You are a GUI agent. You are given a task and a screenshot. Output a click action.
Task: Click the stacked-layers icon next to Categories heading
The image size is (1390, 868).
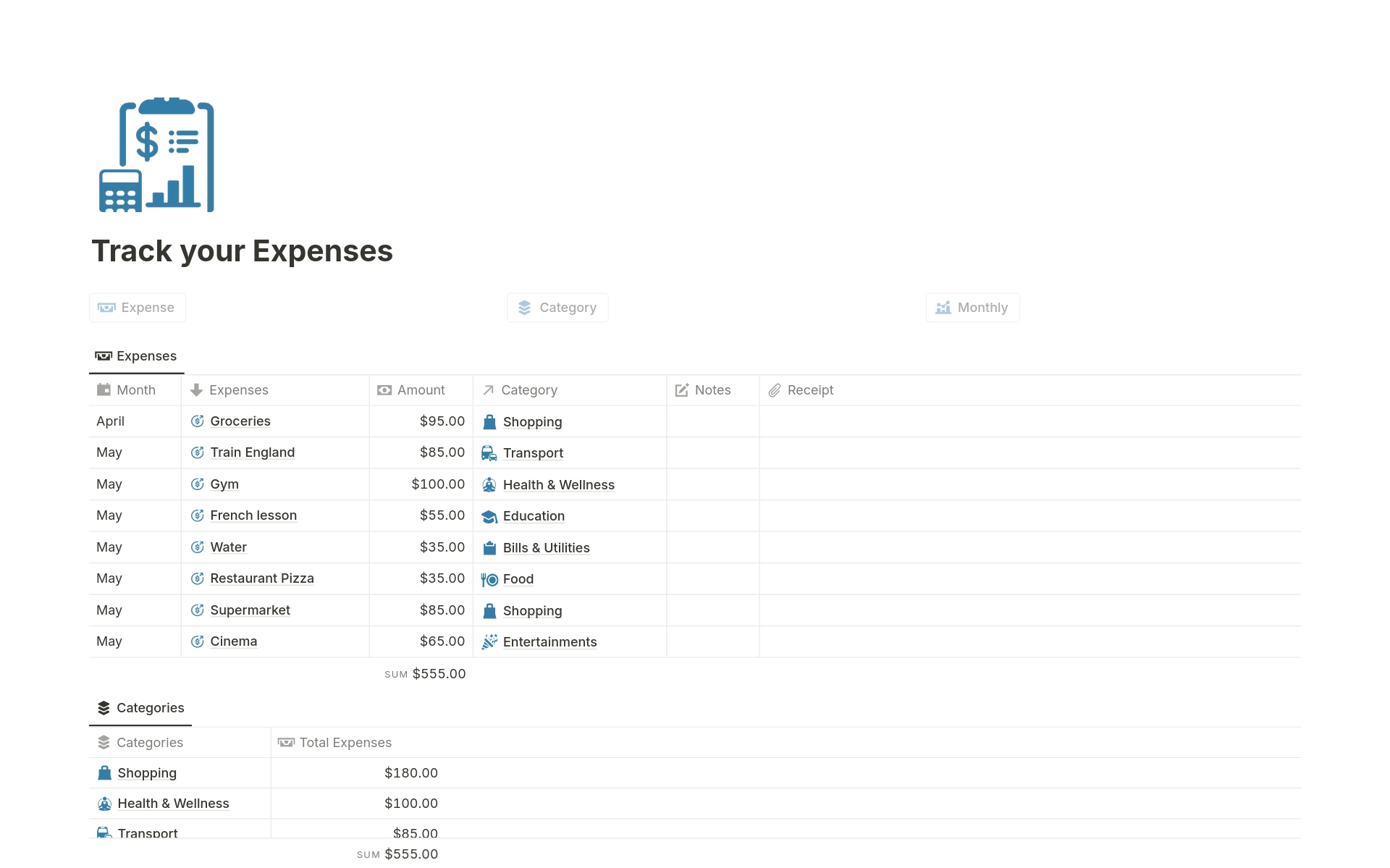point(104,707)
